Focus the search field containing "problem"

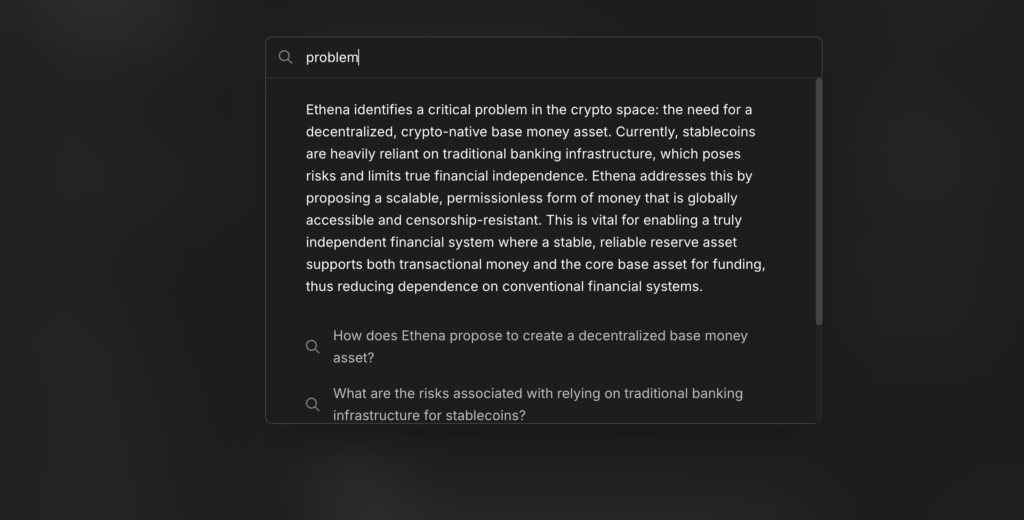coord(543,57)
